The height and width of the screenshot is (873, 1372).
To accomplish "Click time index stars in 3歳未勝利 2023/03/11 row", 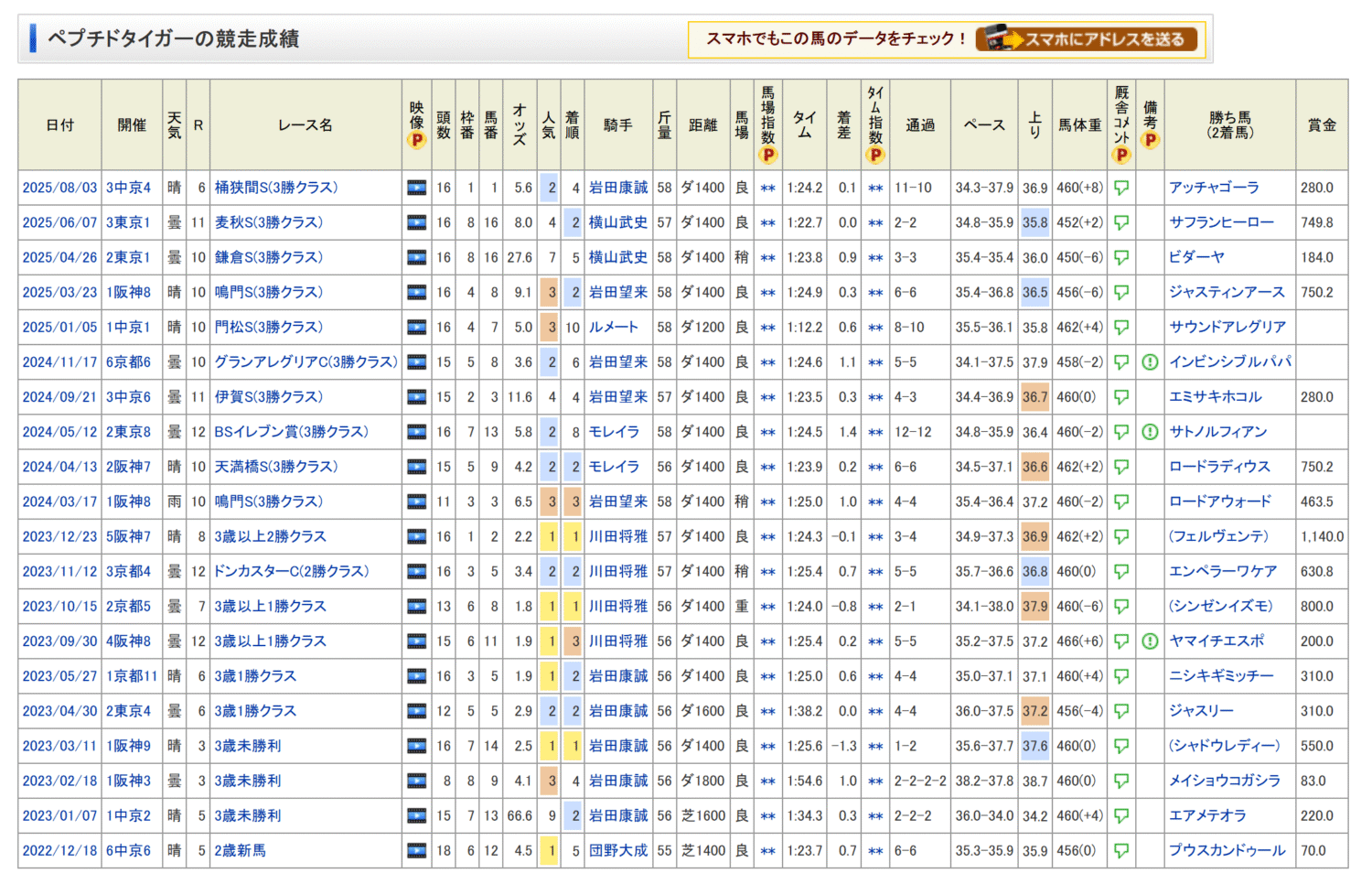I will pos(875,747).
